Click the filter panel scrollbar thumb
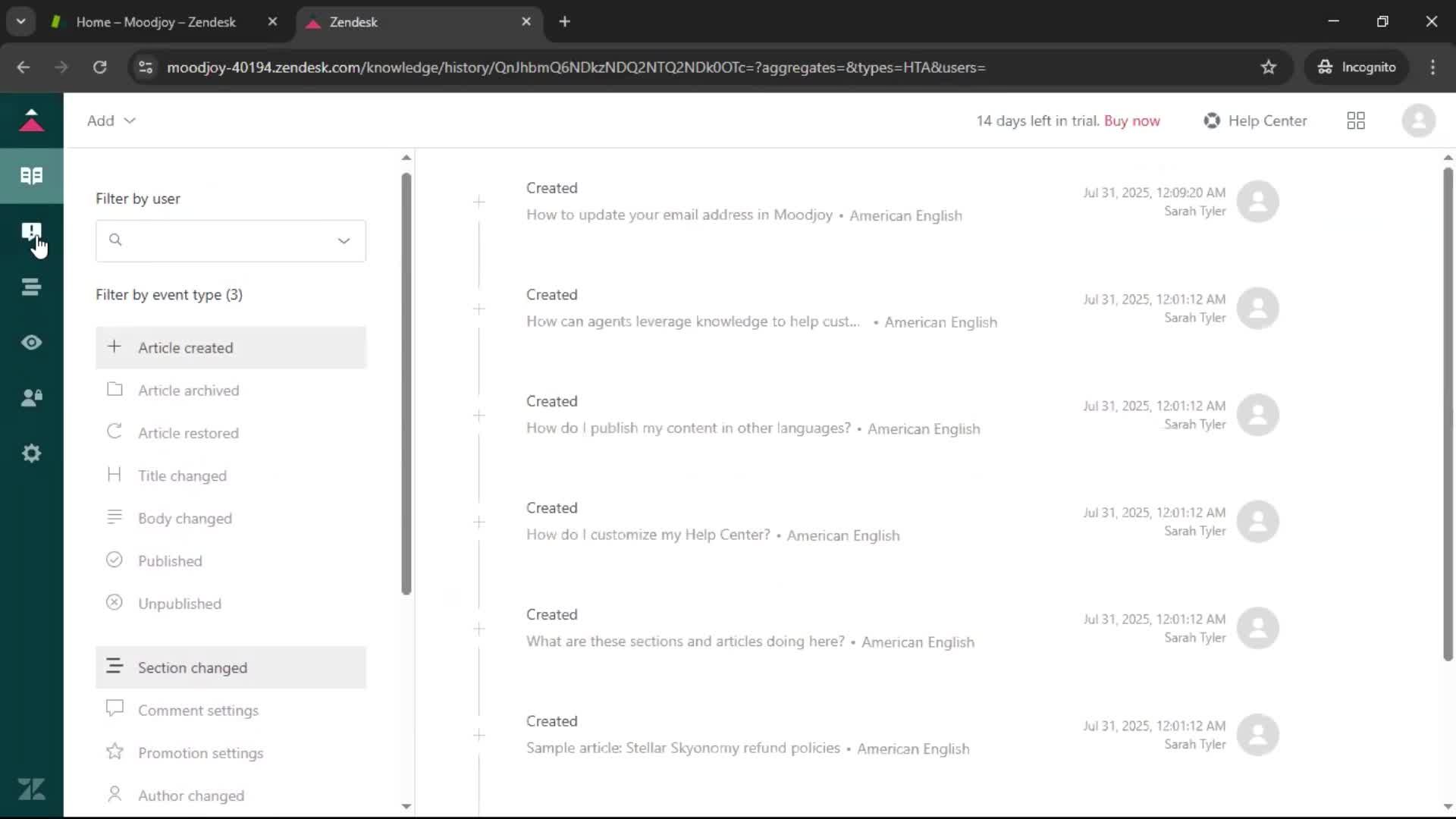The width and height of the screenshot is (1456, 819). (406, 384)
